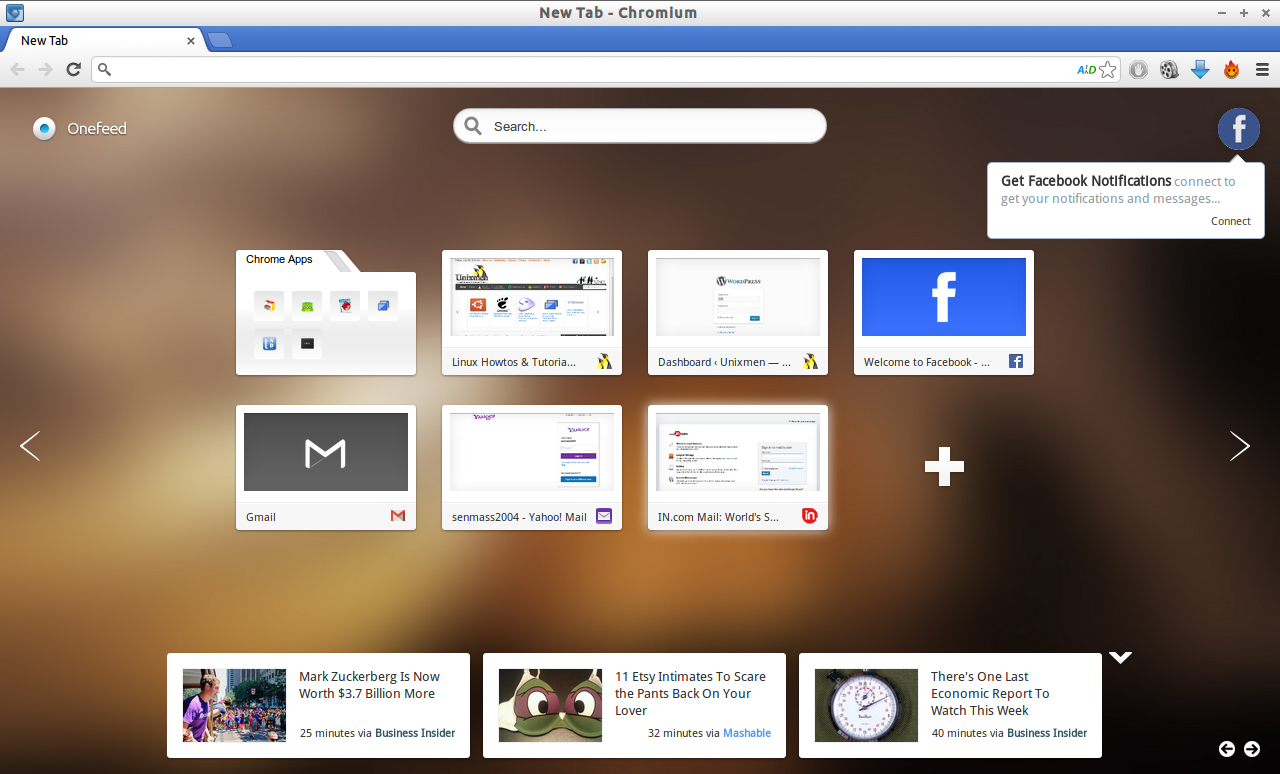This screenshot has width=1280, height=774.
Task: Launch the blue overlapping windows Chrome app
Action: 383,306
